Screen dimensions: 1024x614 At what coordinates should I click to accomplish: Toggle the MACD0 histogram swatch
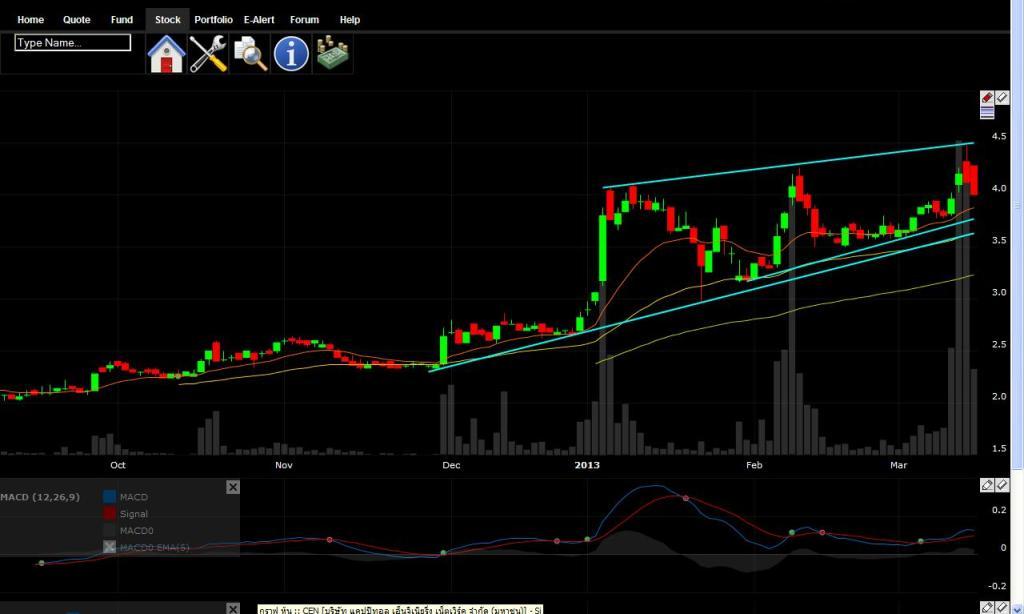pos(110,530)
